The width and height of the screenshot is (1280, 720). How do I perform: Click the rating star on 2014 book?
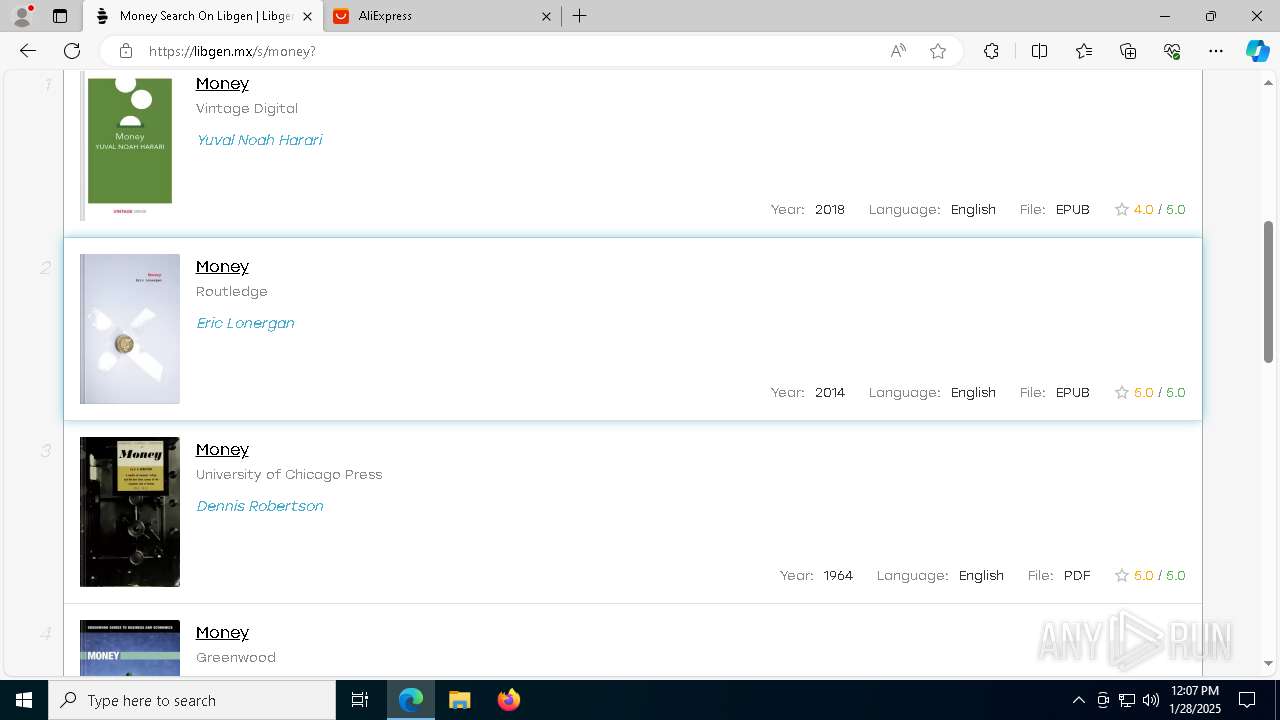click(x=1122, y=392)
